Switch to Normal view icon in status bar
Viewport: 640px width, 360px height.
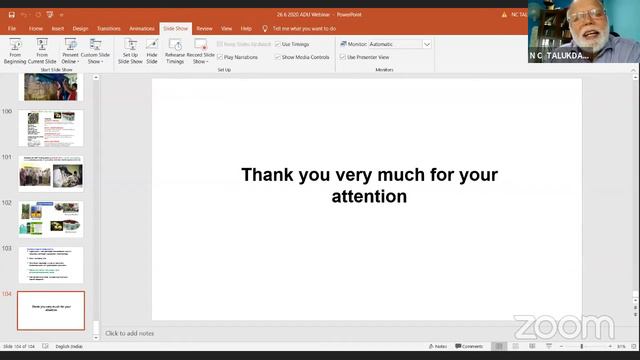pos(499,346)
